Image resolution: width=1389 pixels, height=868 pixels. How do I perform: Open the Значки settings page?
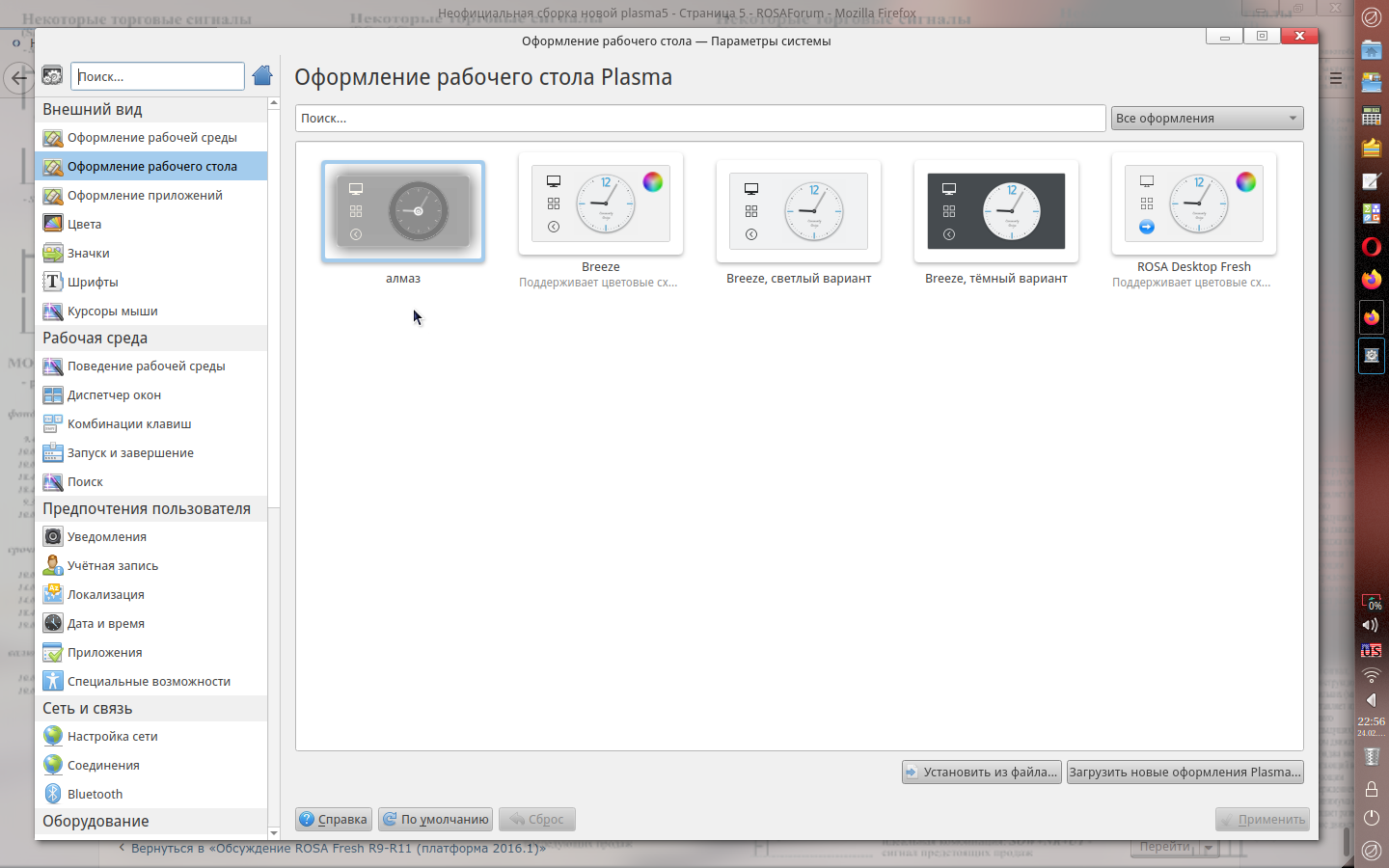click(x=151, y=253)
